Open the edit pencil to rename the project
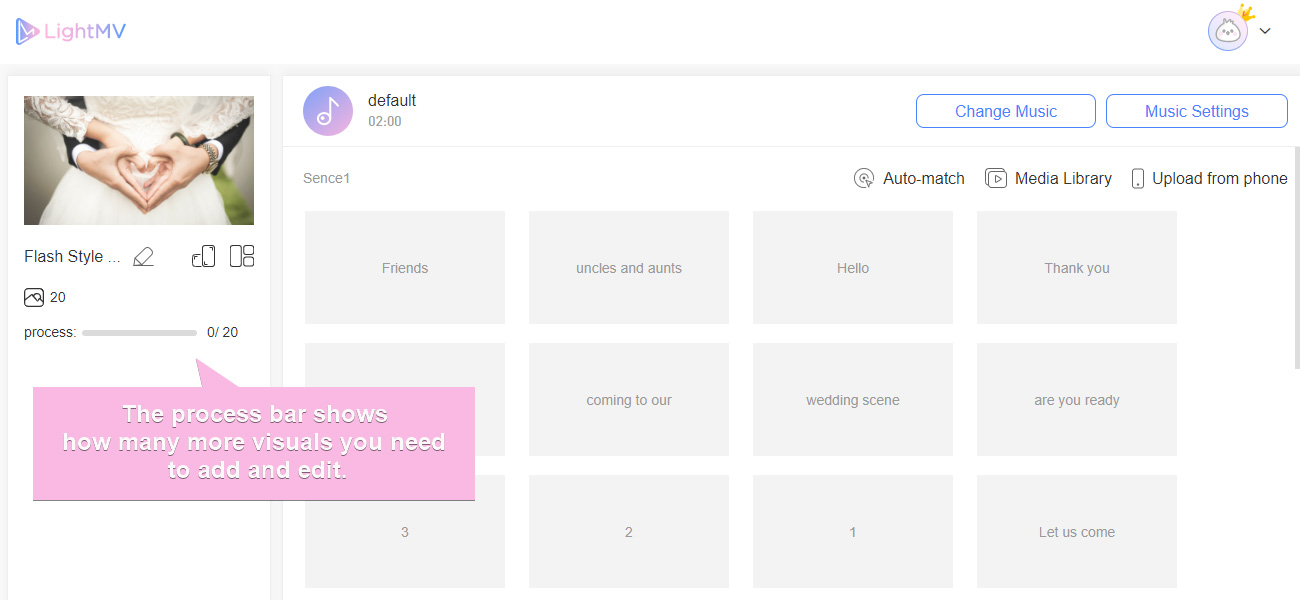1300x600 pixels. click(x=143, y=256)
